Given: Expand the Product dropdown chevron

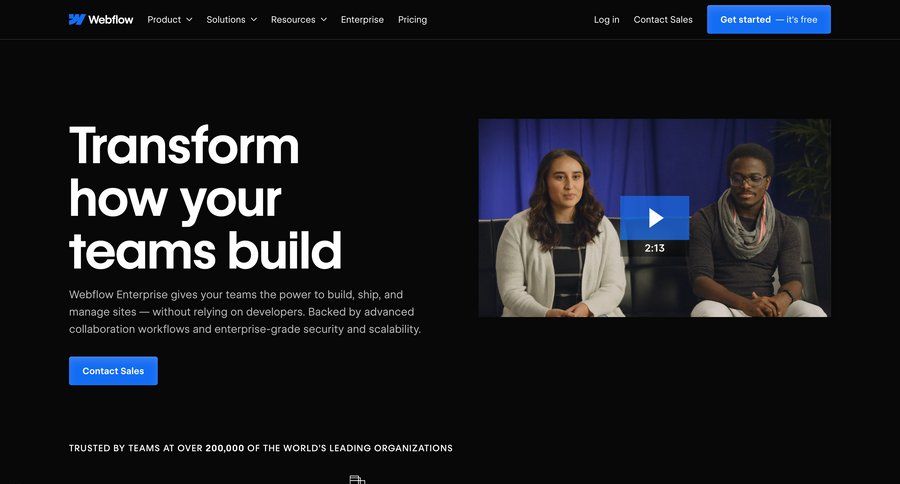Looking at the screenshot, I should click(189, 20).
